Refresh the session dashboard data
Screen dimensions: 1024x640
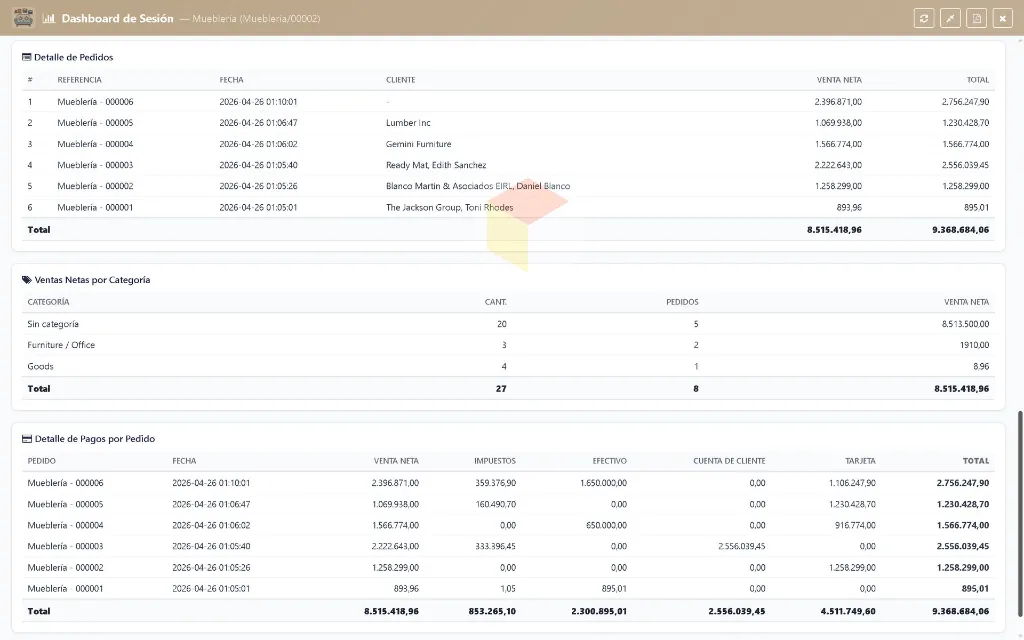click(923, 18)
